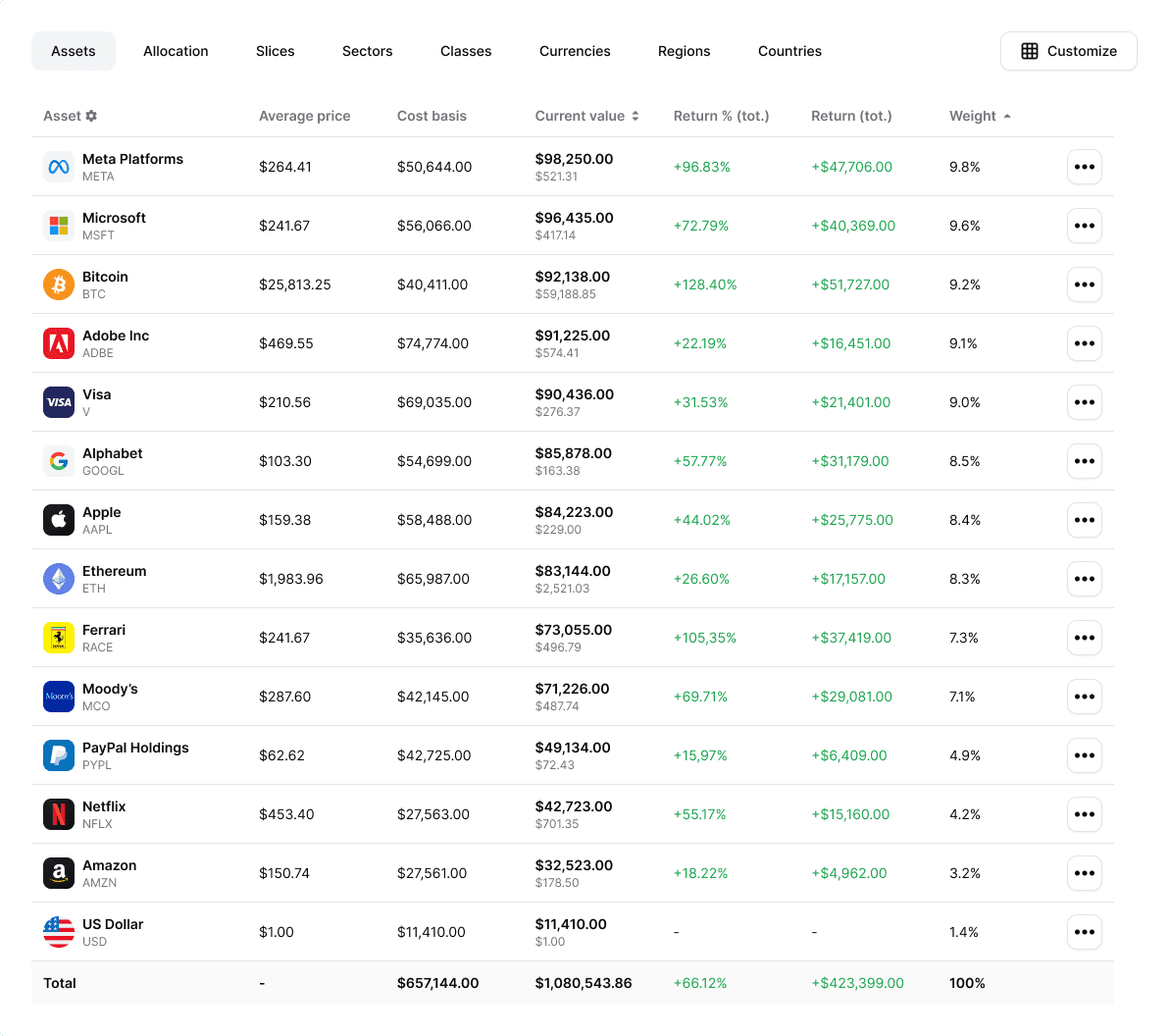The height and width of the screenshot is (1036, 1169).
Task: Click the Apple current value $84,223.00
Action: click(x=574, y=513)
